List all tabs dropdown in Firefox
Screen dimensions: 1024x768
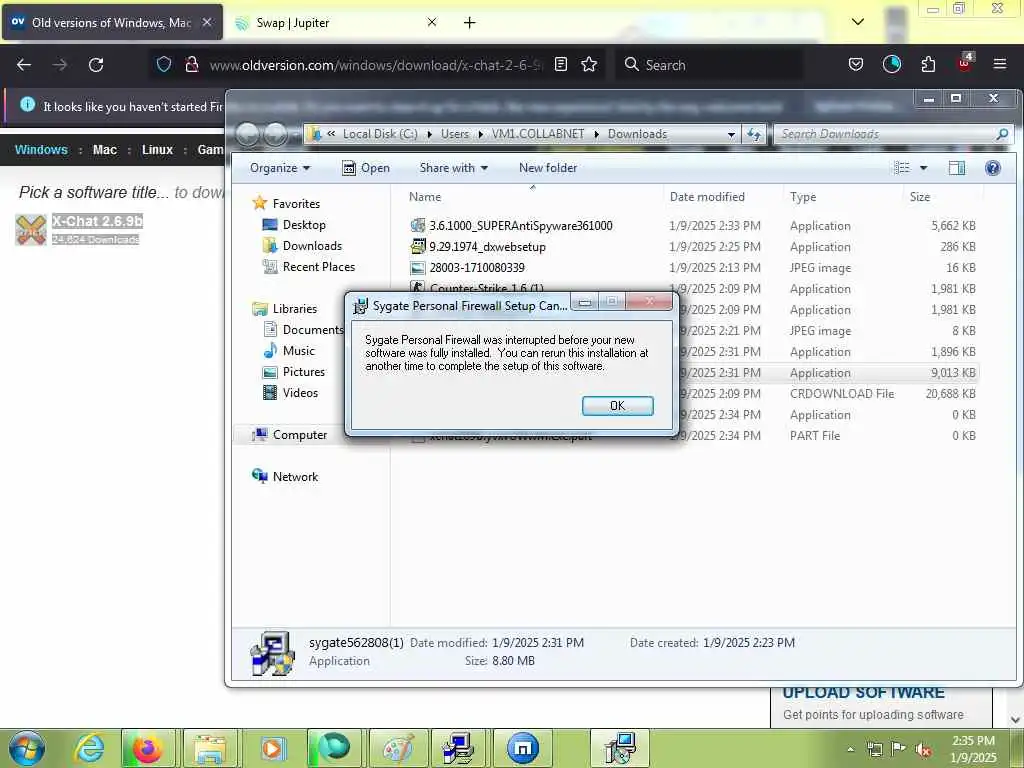pyautogui.click(x=858, y=22)
